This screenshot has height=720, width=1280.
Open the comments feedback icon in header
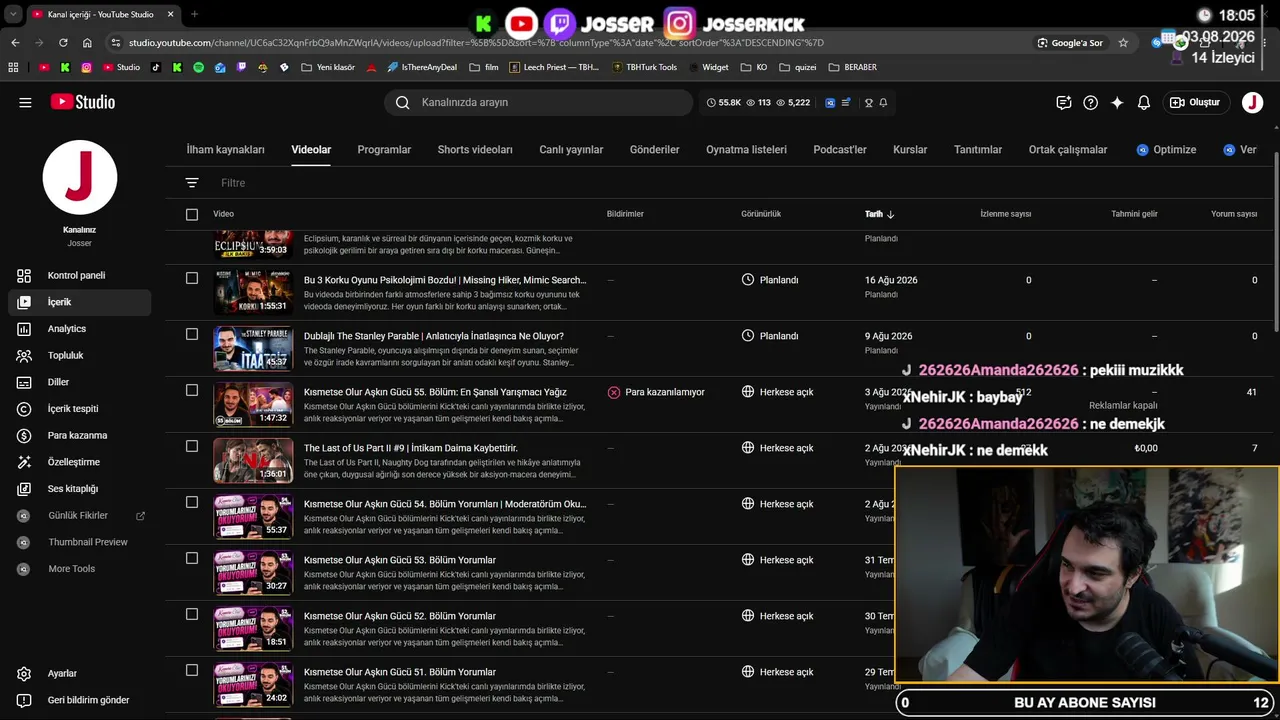(x=1064, y=102)
